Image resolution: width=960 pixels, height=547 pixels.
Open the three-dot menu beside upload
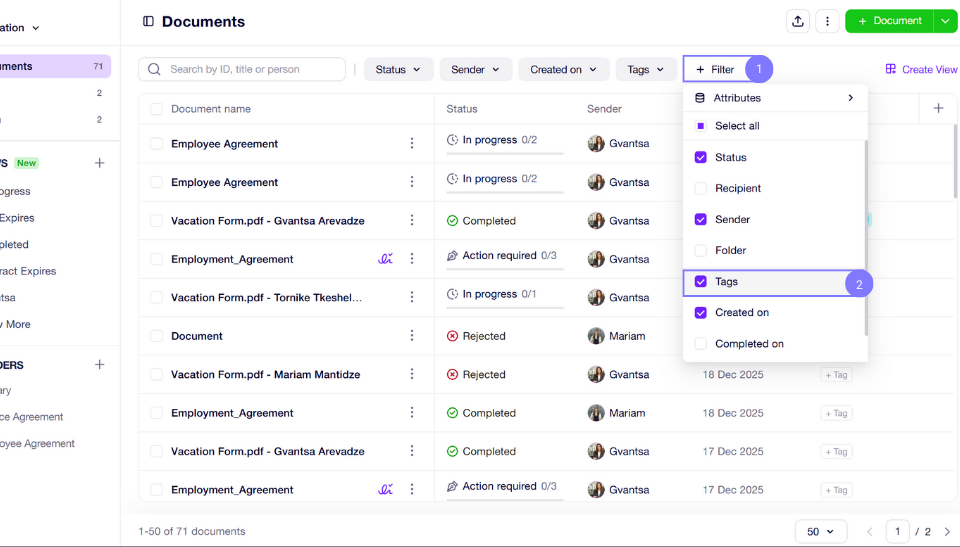827,21
